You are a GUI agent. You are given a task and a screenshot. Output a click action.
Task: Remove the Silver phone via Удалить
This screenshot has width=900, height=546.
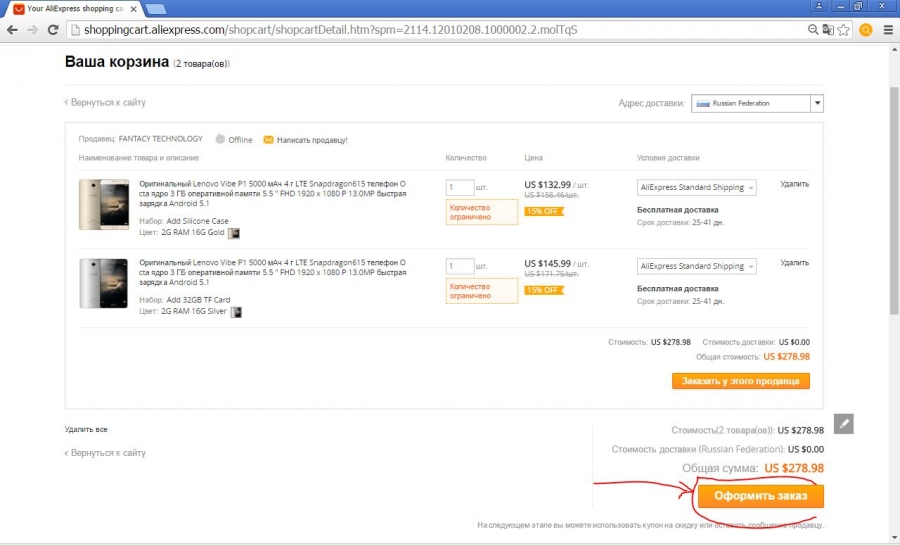[x=794, y=262]
